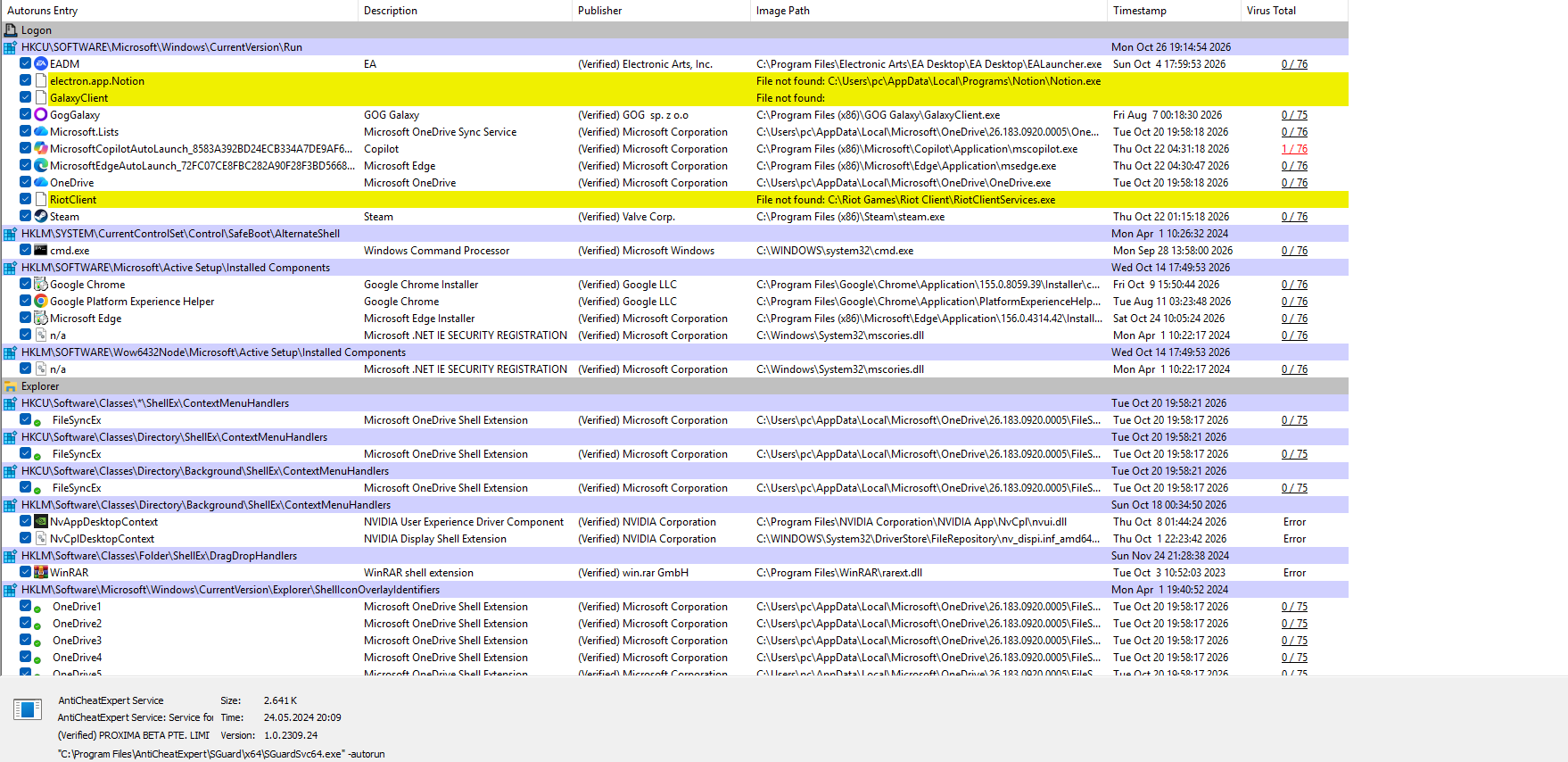This screenshot has height=762, width=1568.
Task: Click the OneDrive entry cloud icon
Action: 40,183
